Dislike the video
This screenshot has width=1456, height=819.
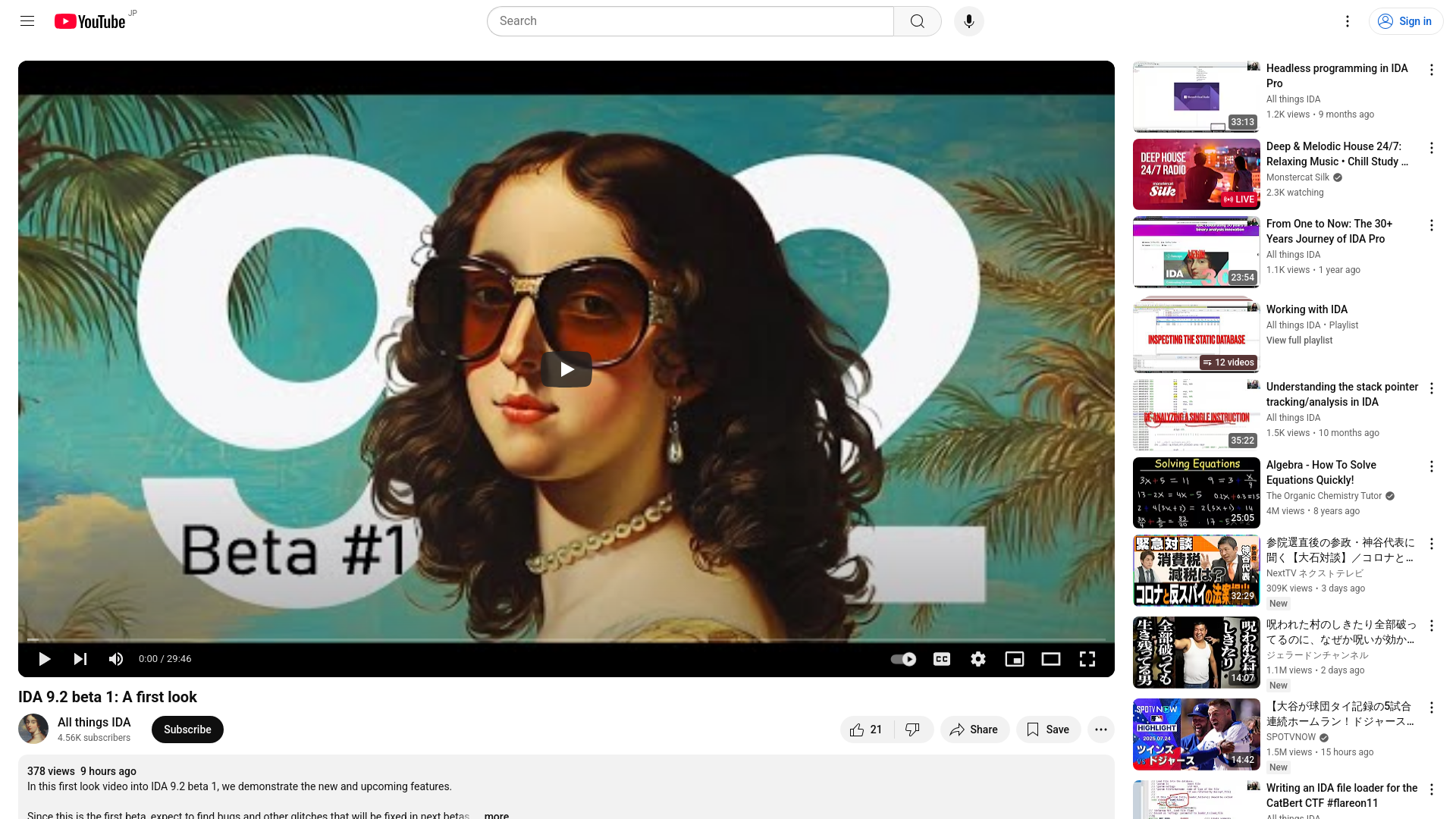[913, 730]
